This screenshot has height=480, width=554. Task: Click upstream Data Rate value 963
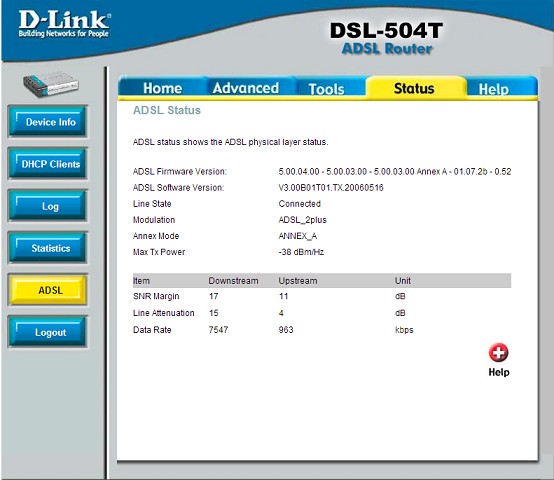click(286, 330)
